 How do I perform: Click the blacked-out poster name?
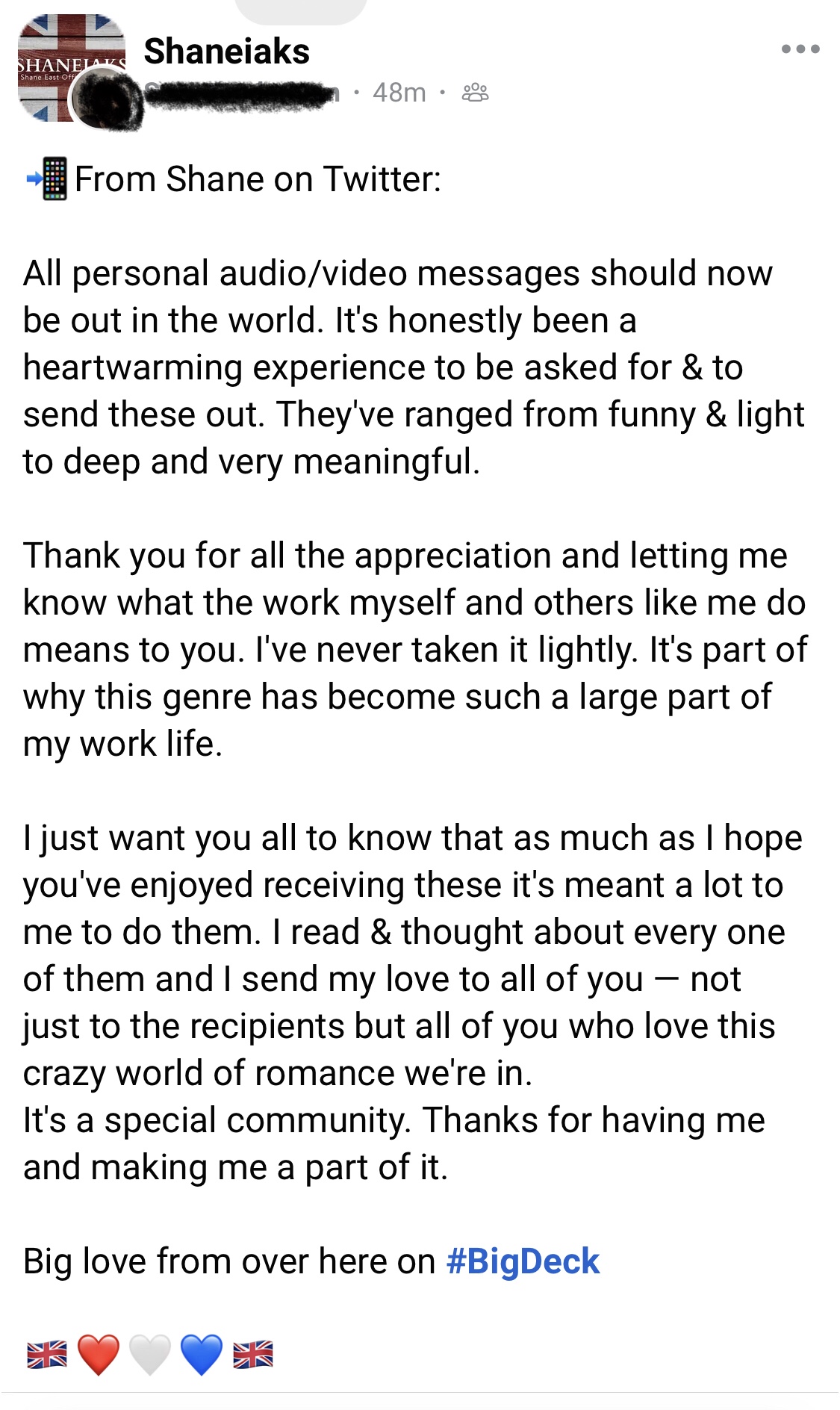[x=240, y=94]
